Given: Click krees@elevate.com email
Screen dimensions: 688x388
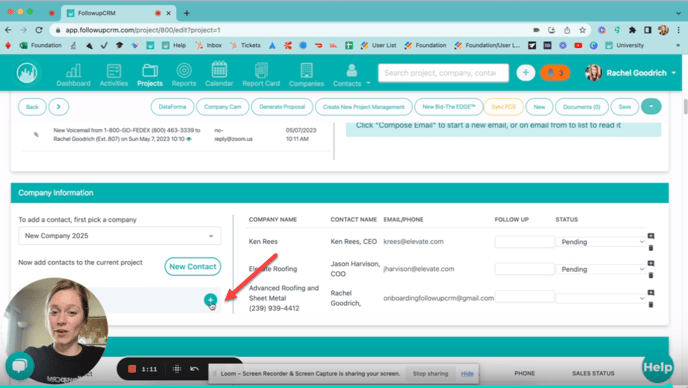Looking at the screenshot, I should (x=413, y=241).
